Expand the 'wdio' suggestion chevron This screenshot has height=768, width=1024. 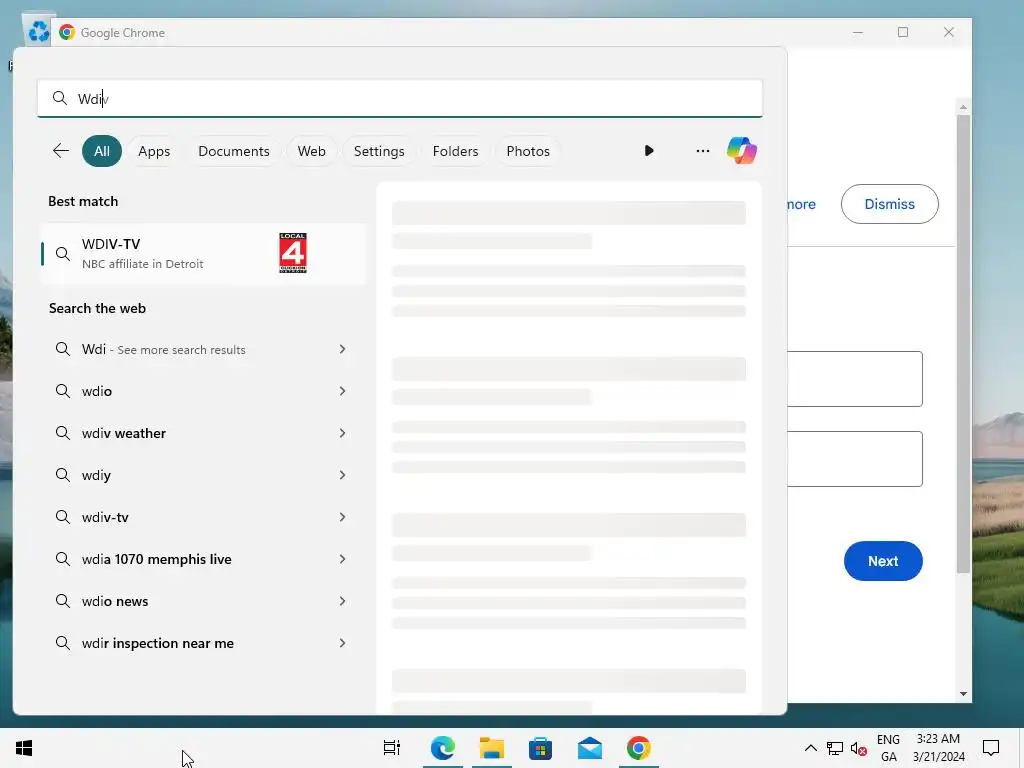[x=342, y=391]
